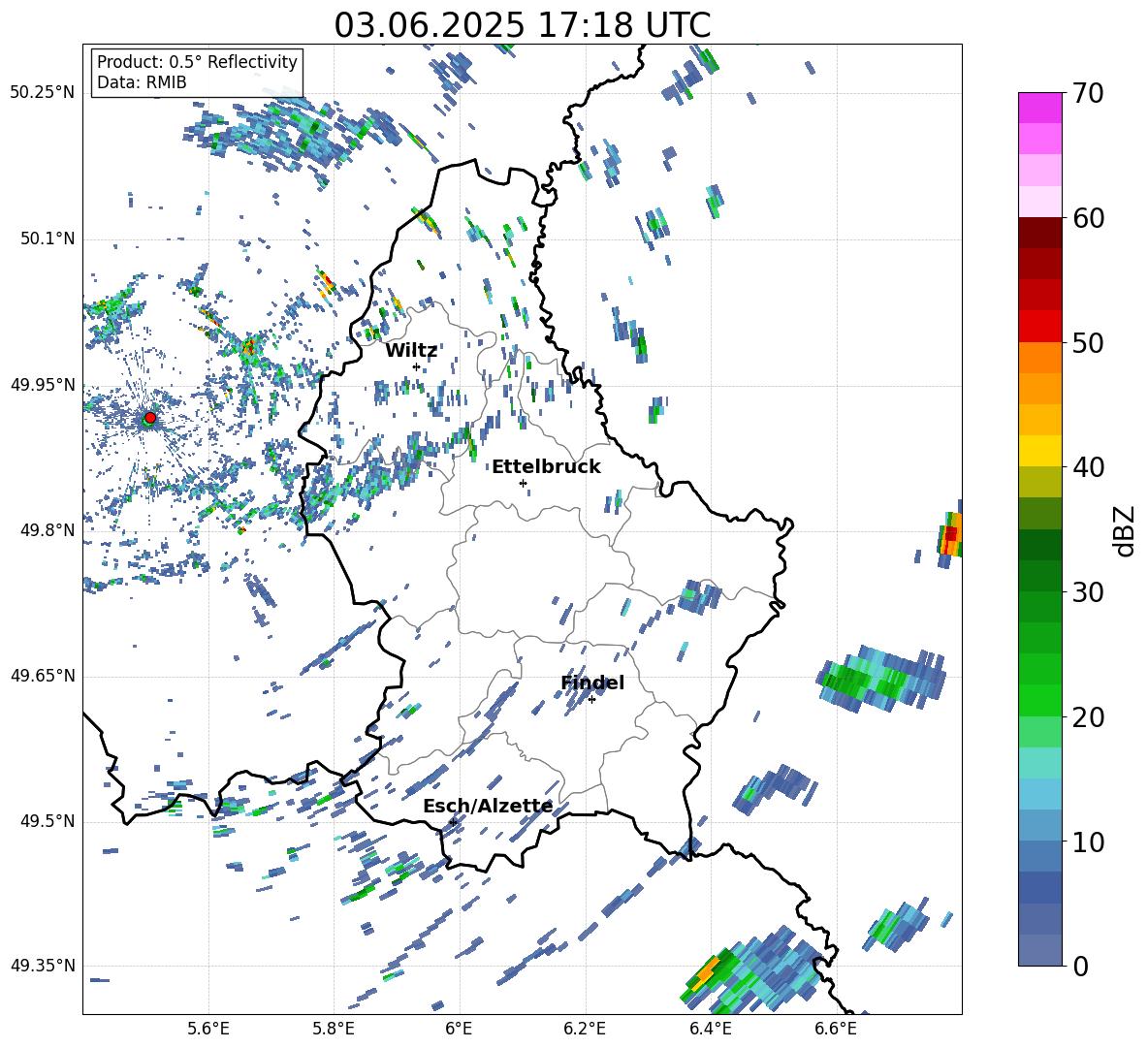
Task: Click the 6°E longitude label
Action: [459, 1029]
